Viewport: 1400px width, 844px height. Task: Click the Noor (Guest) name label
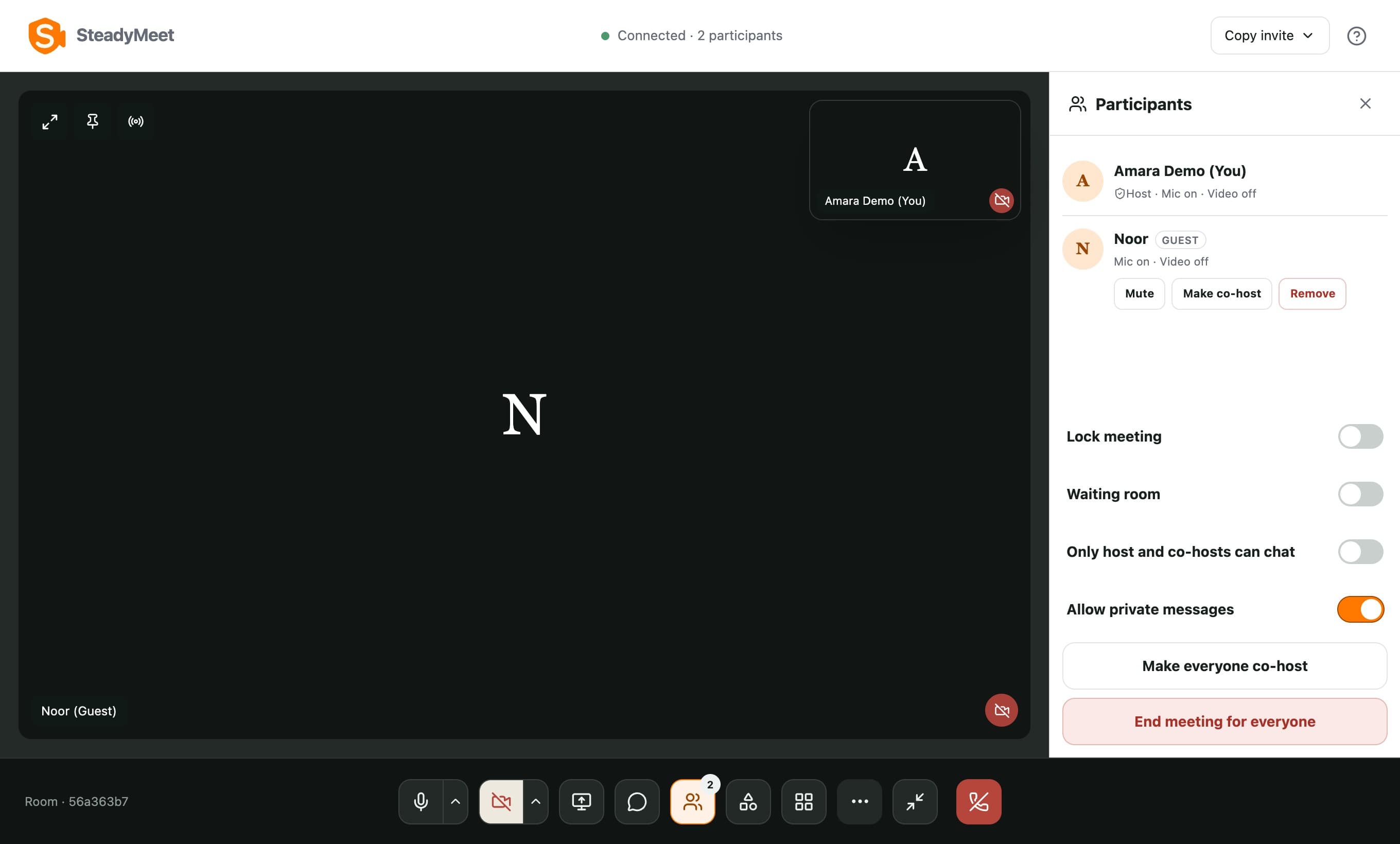[79, 711]
